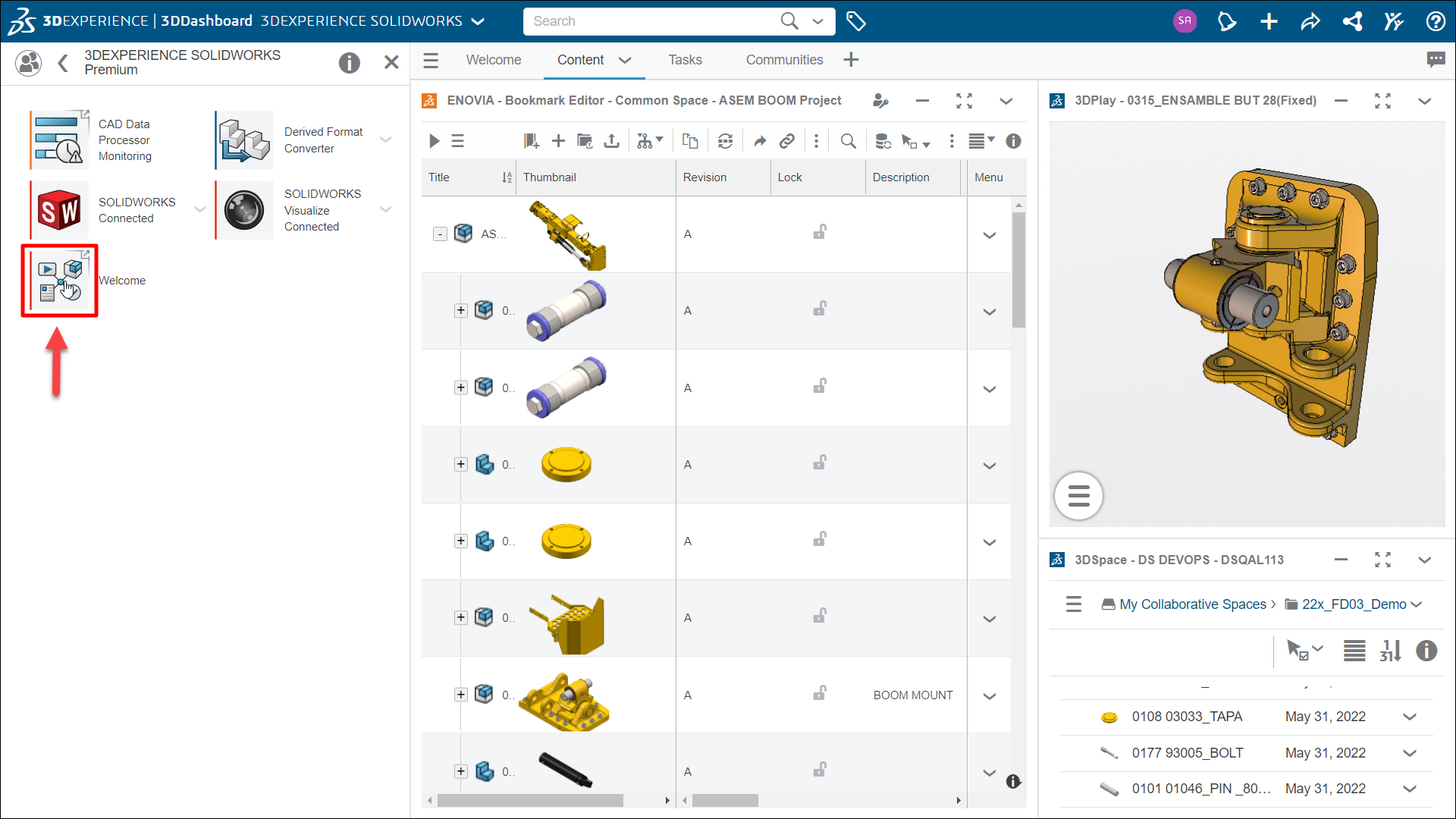Click the refresh icon in Bookmark Editor toolbar
This screenshot has width=1456, height=819.
(725, 141)
